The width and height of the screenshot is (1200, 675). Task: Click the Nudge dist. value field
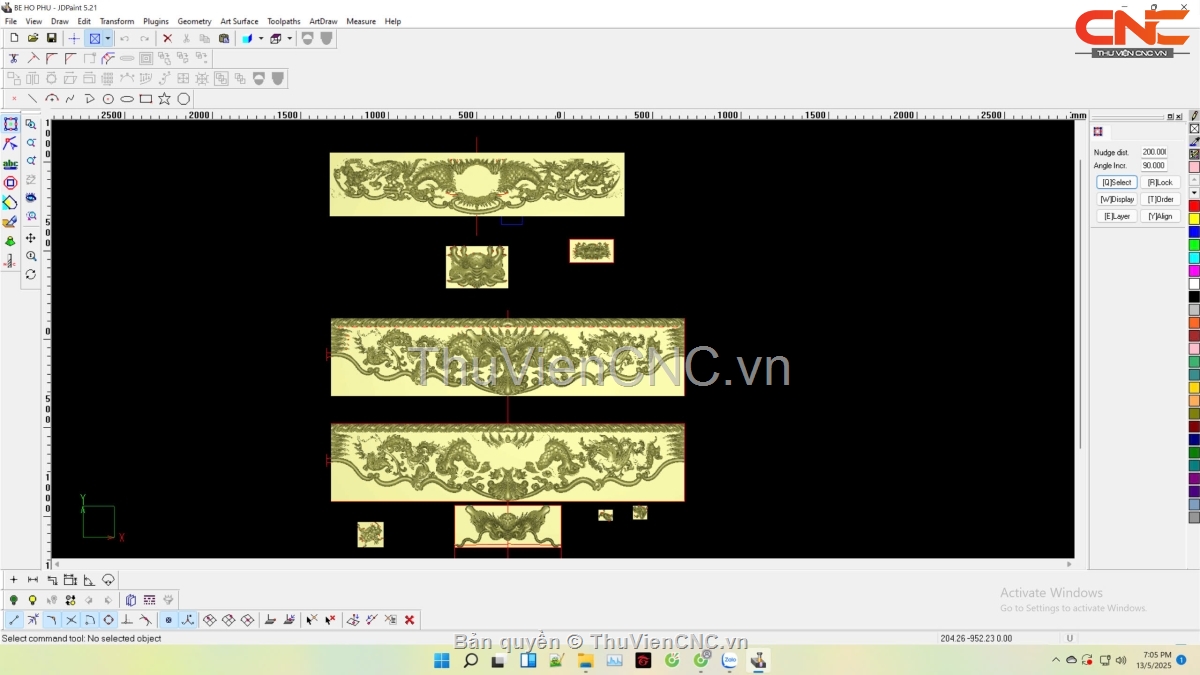[x=1154, y=152]
